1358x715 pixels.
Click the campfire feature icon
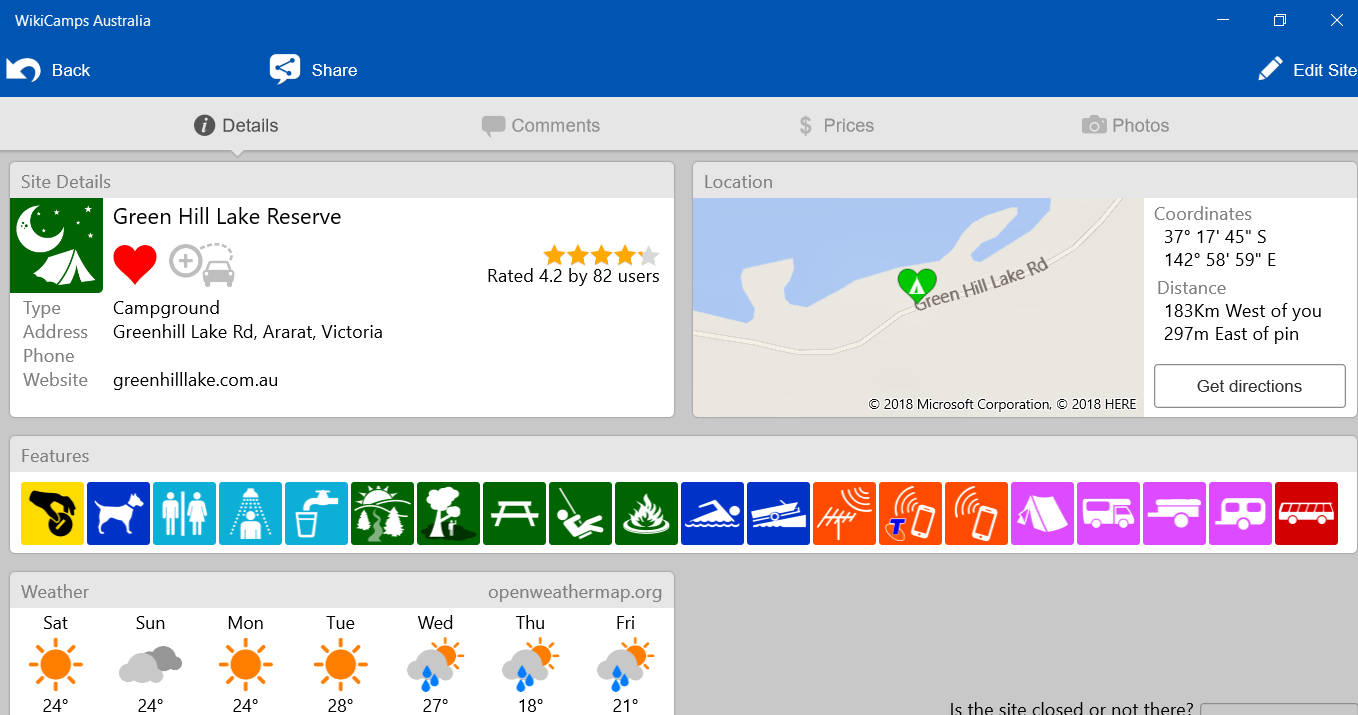pos(646,513)
